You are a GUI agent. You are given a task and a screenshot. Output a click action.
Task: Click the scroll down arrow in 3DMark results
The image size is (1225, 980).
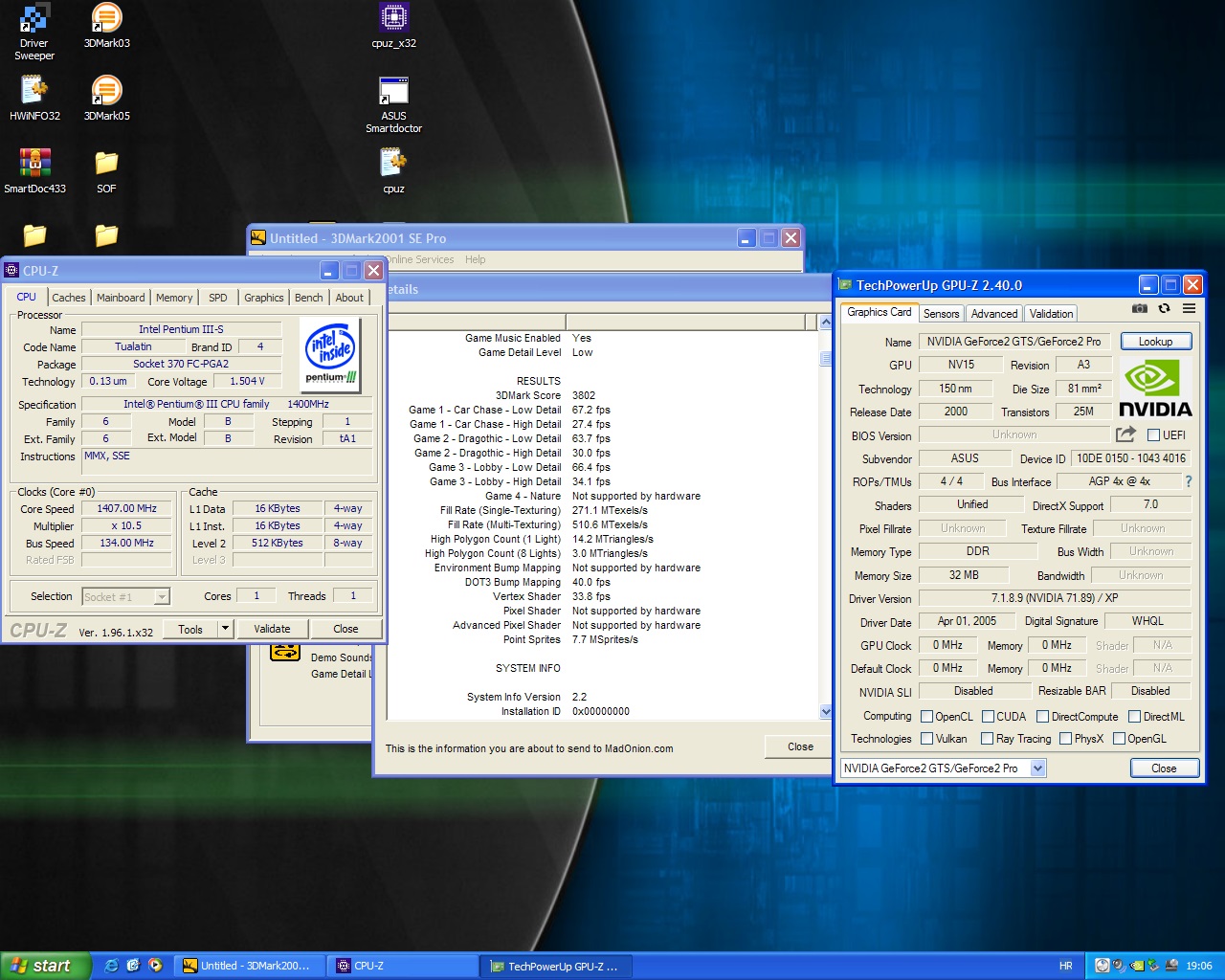pos(826,712)
